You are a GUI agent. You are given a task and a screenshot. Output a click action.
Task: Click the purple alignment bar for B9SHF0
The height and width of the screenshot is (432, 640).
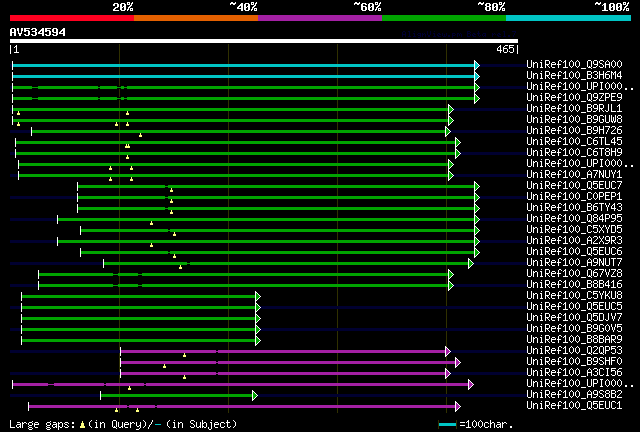tap(288, 362)
